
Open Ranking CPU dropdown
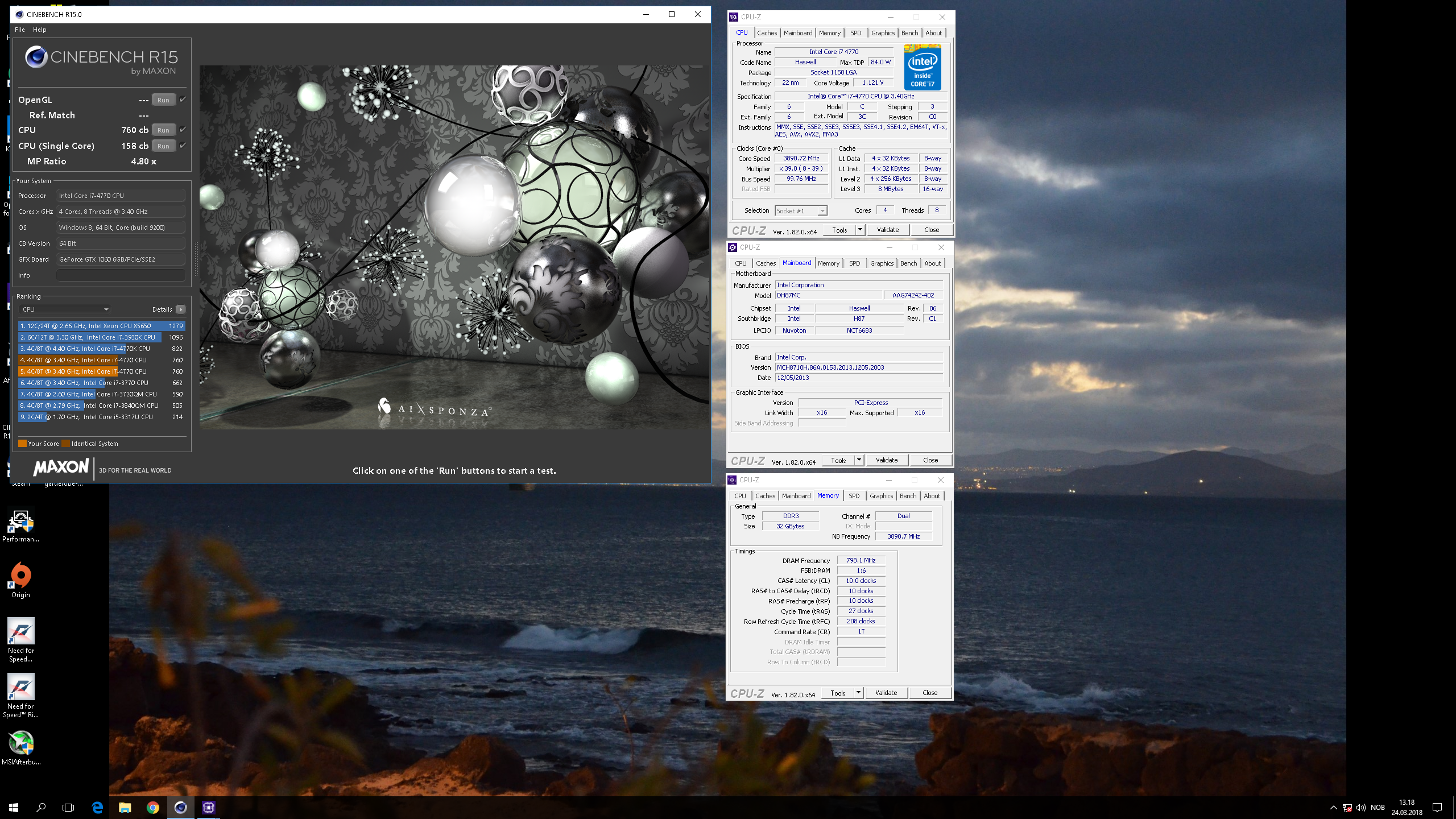65,309
